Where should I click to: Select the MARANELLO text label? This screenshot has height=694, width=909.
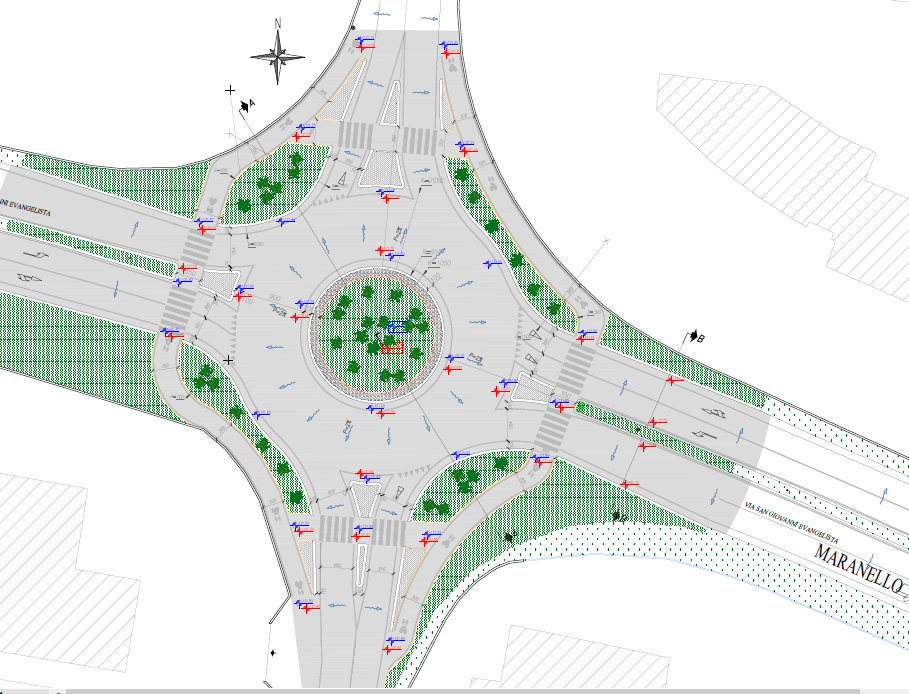click(857, 568)
